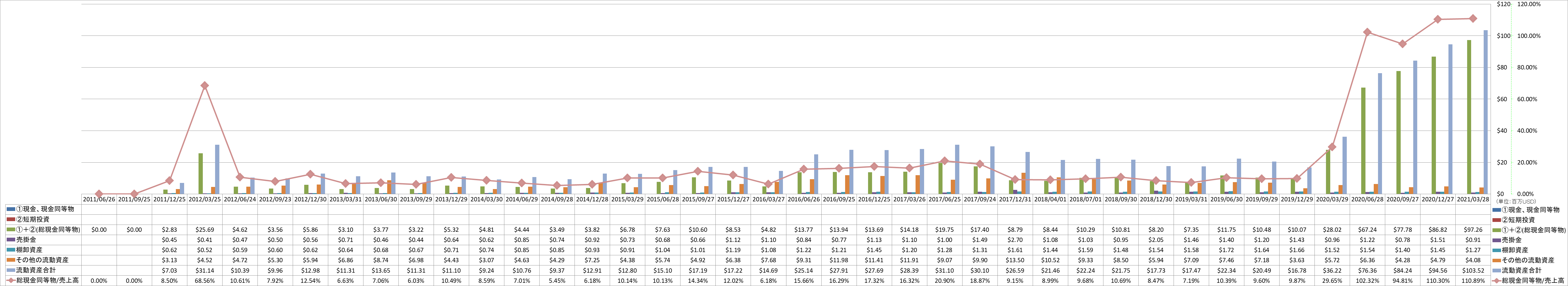This screenshot has height=286, width=1568.
Task: Select the 2020/03/29 date column header
Action: [1332, 199]
